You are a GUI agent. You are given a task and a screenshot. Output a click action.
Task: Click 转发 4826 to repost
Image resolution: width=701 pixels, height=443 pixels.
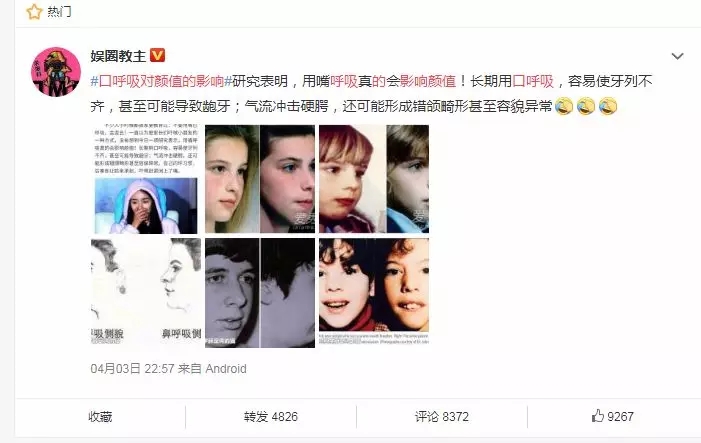coord(271,417)
